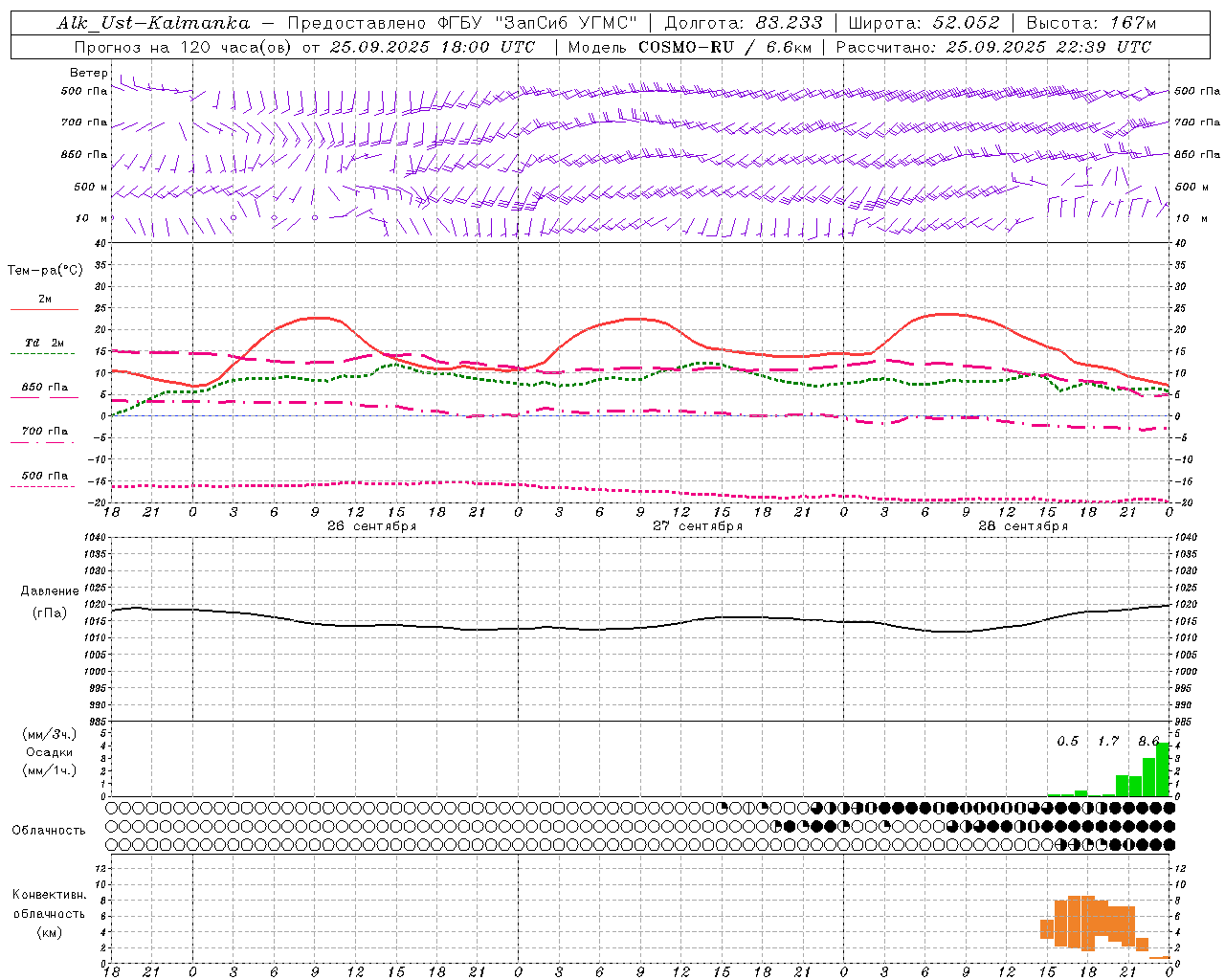
Task: Click the 27 сентября date label
Action: tap(697, 526)
